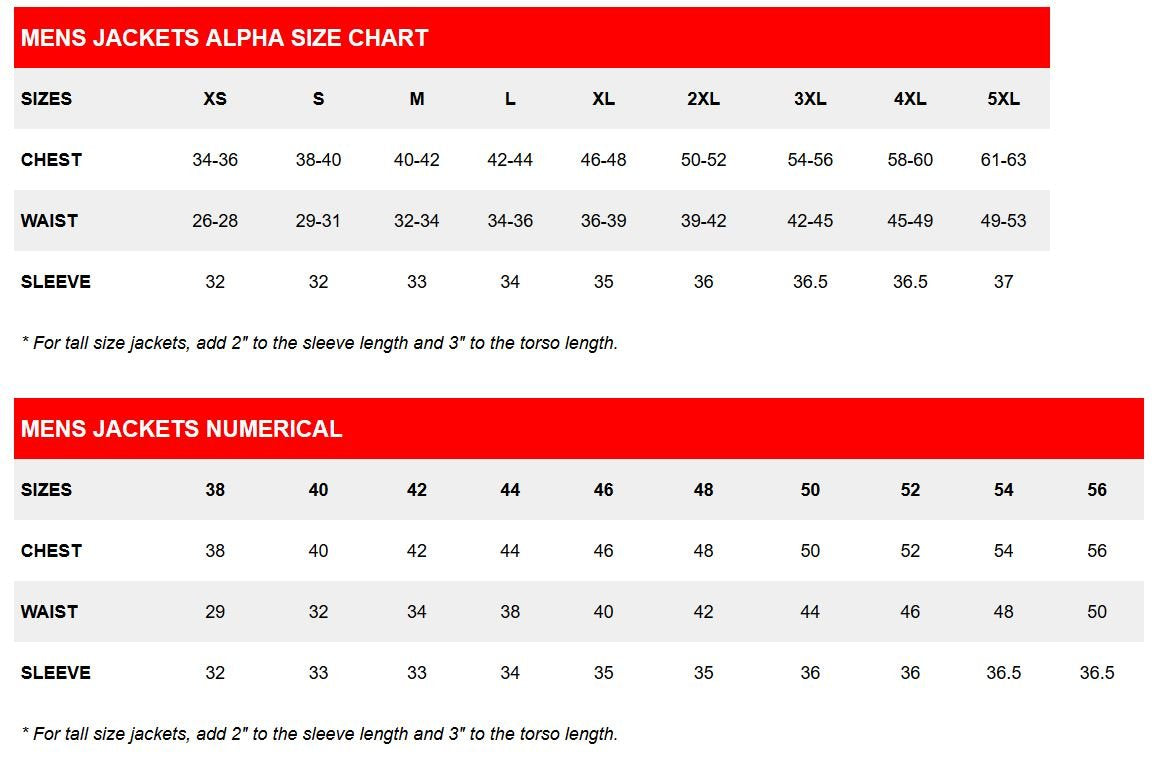Viewport: 1162px width, 760px height.
Task: Select the XS size column header
Action: click(x=215, y=99)
